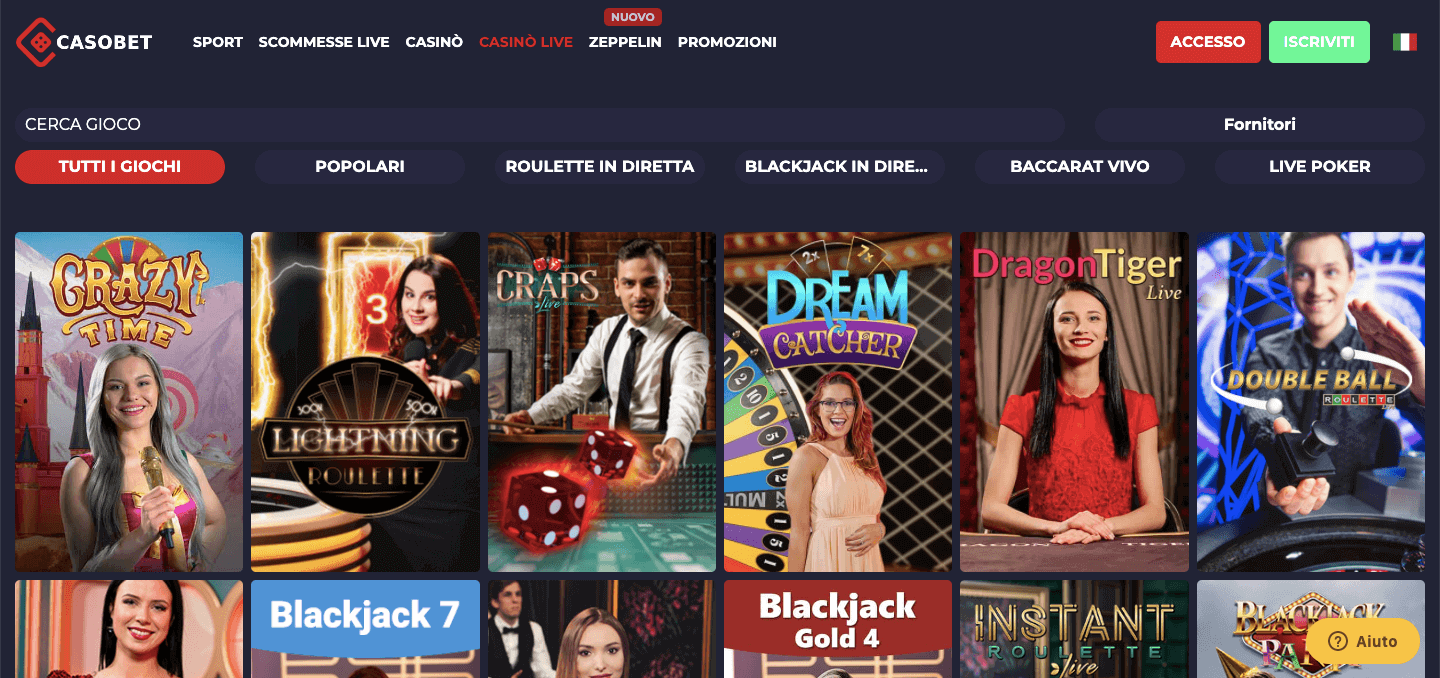Launch the Lightning Roulette game
Screen dimensions: 1440x678
click(x=365, y=402)
